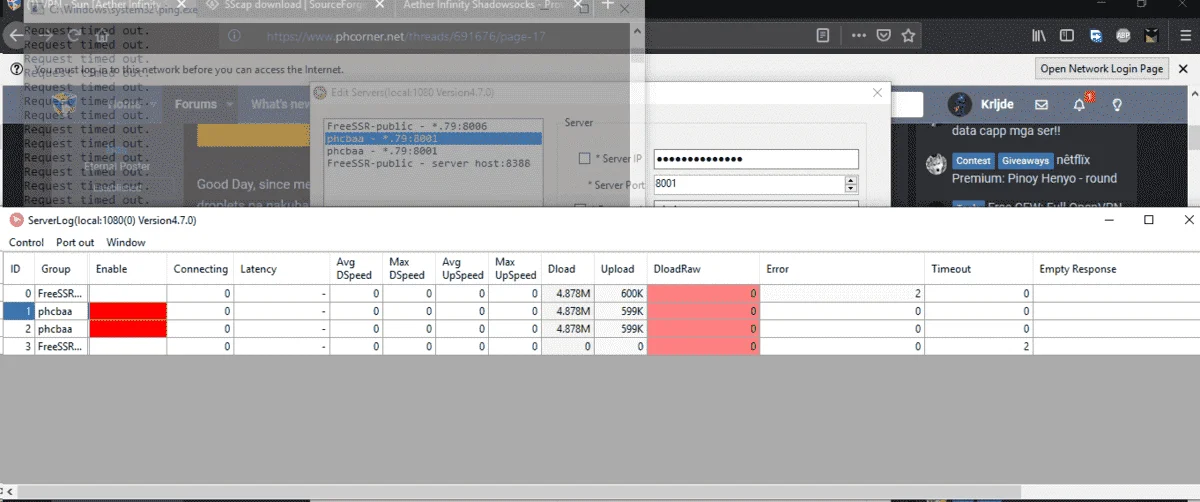This screenshot has height=502, width=1200.
Task: Click the ServerLog window title icon
Action: point(16,220)
